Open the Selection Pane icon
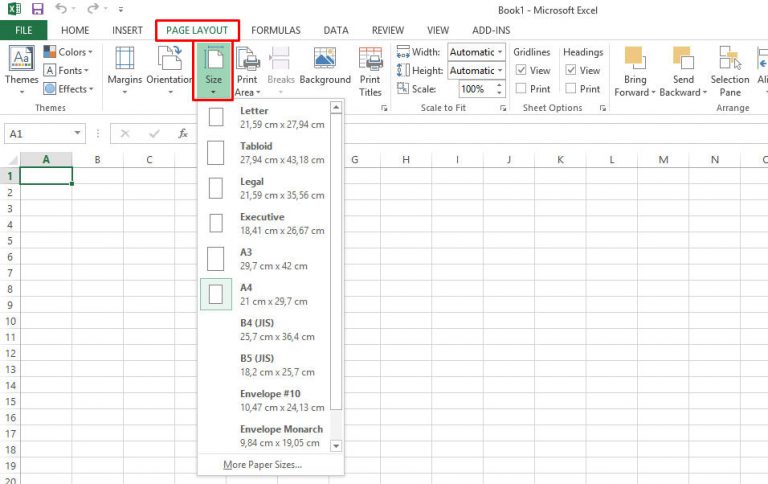This screenshot has height=484, width=768. coord(729,60)
